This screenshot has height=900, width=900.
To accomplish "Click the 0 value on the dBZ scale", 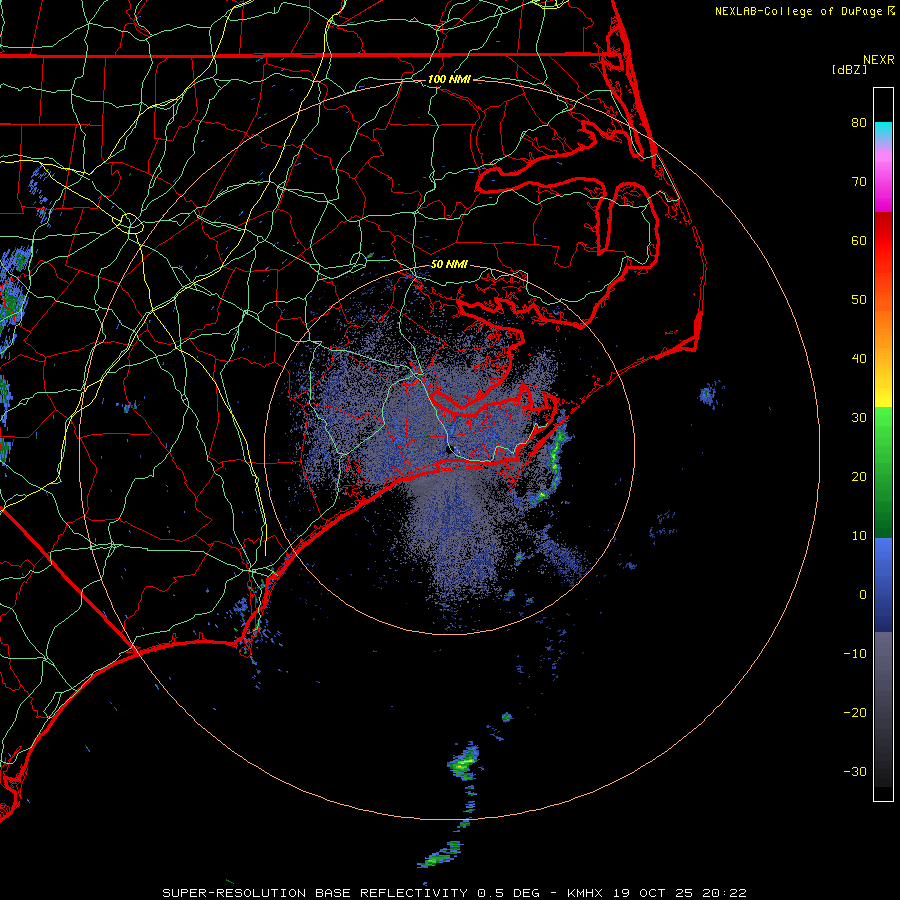I will click(863, 595).
